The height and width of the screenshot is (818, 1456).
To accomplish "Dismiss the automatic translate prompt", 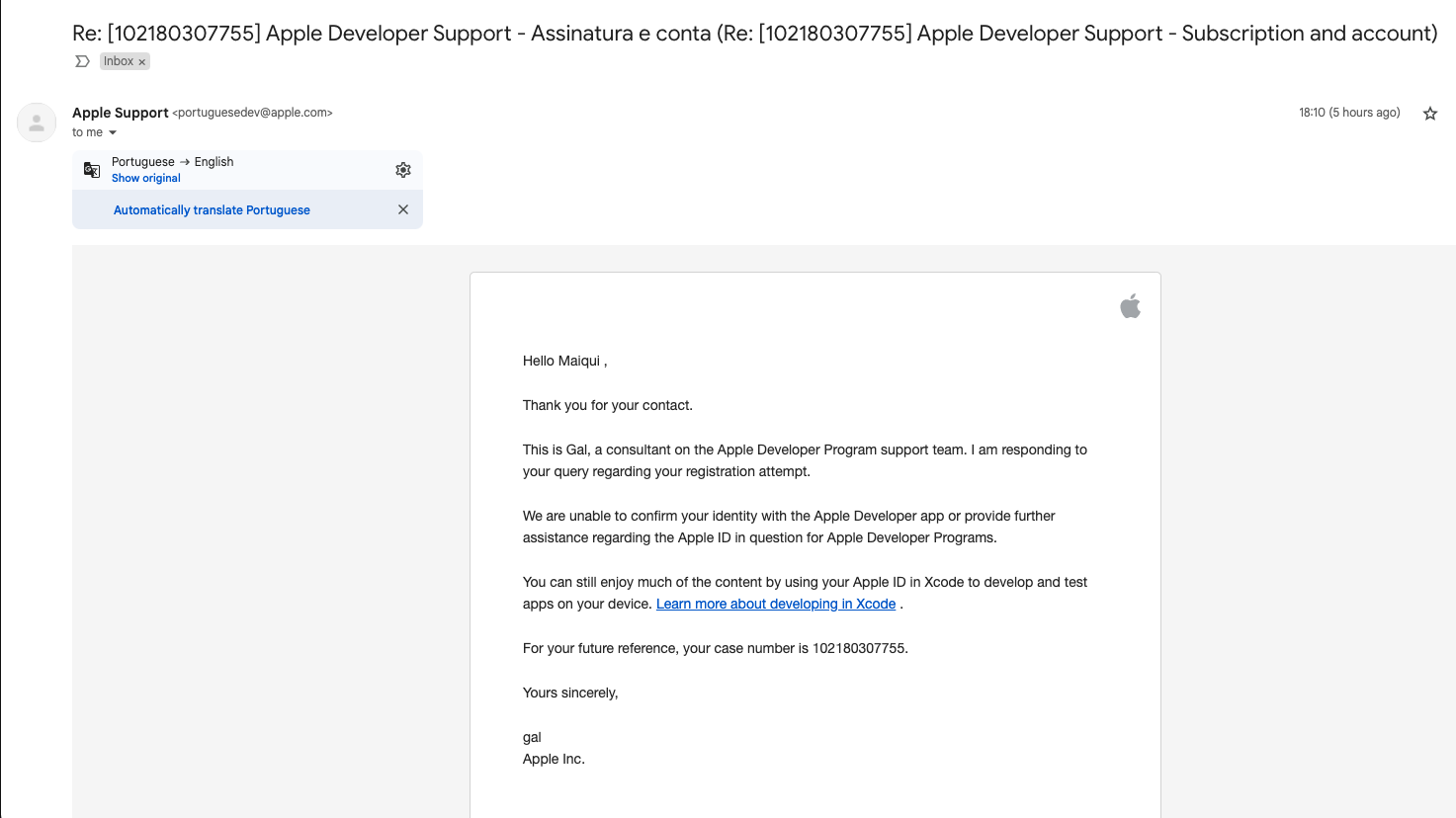I will [403, 209].
